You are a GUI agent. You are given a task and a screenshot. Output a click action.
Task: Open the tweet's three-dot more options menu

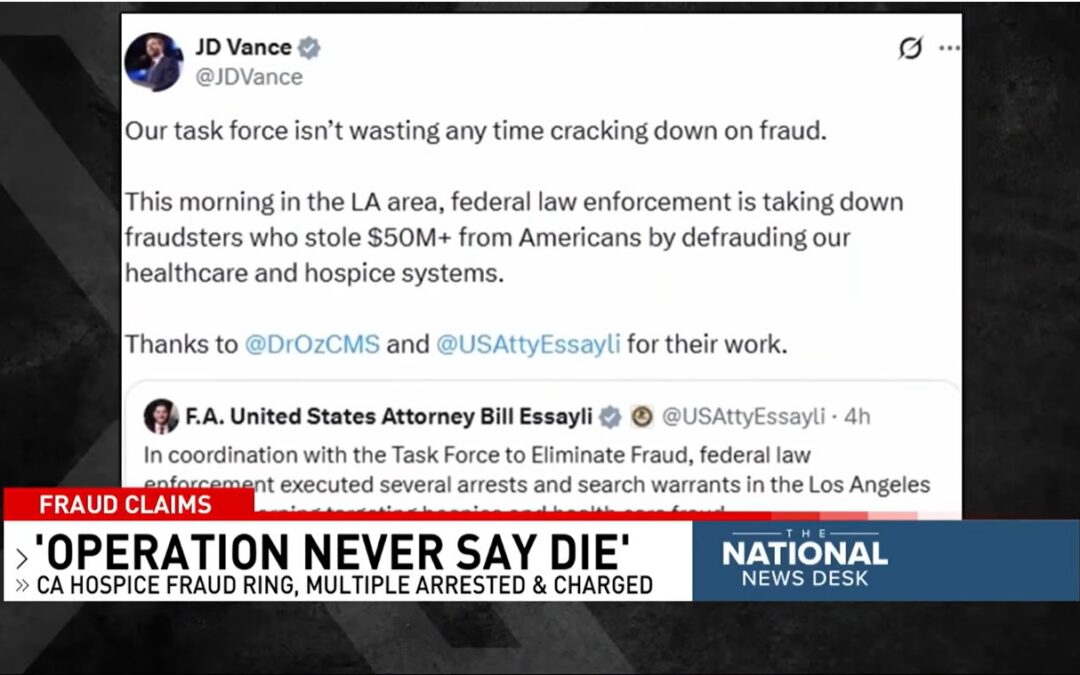(x=950, y=46)
